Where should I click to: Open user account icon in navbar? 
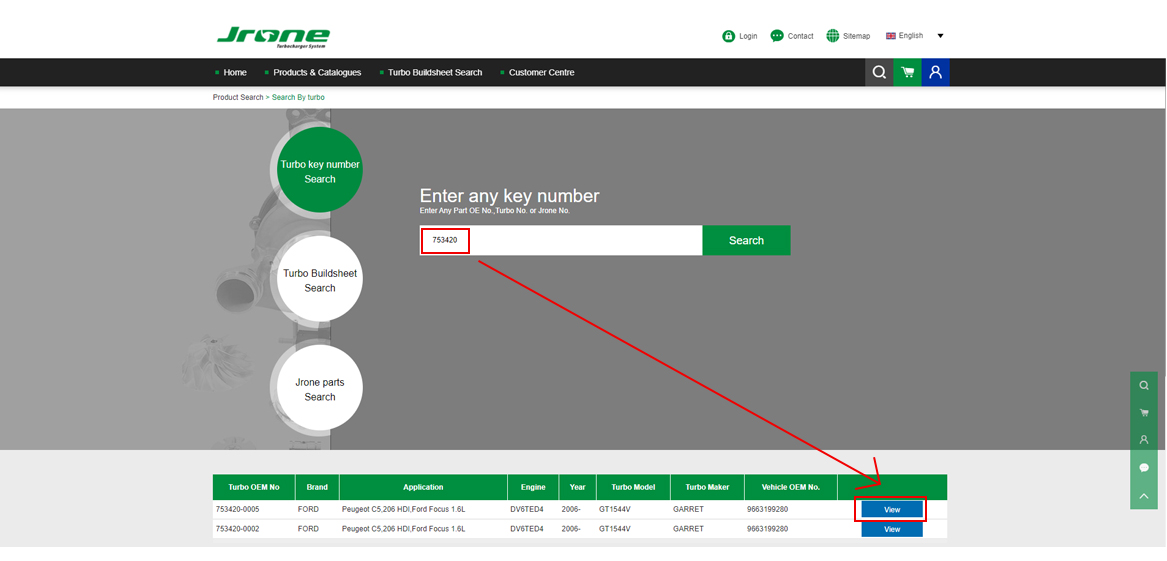936,72
